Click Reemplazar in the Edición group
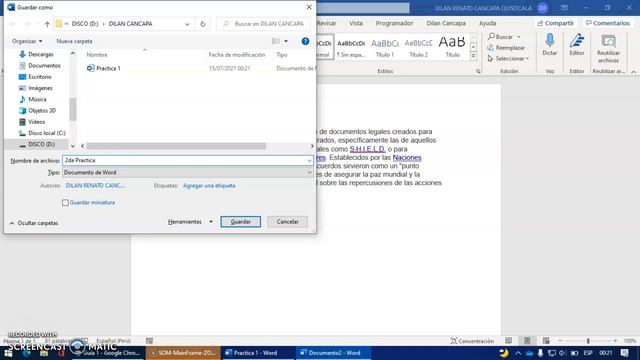 (x=506, y=48)
